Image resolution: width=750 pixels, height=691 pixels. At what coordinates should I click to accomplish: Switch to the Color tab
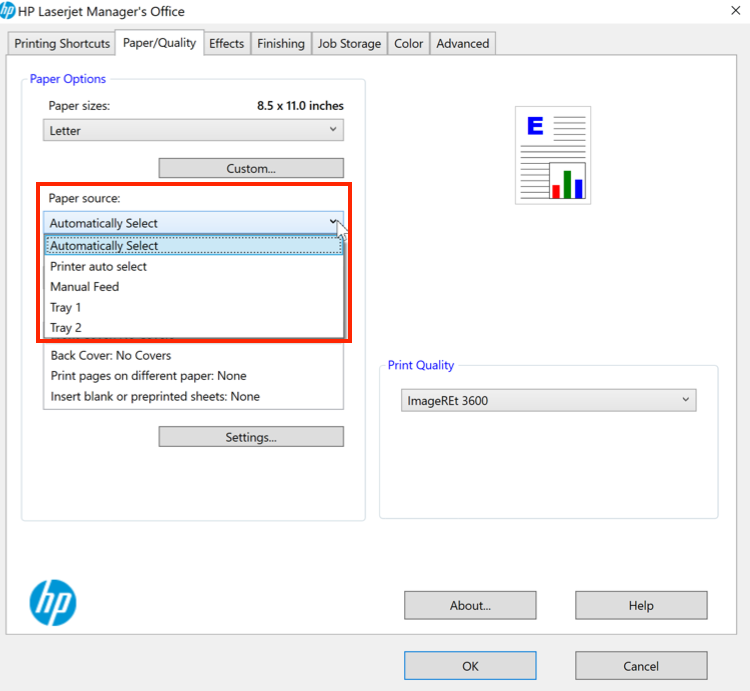[x=408, y=44]
